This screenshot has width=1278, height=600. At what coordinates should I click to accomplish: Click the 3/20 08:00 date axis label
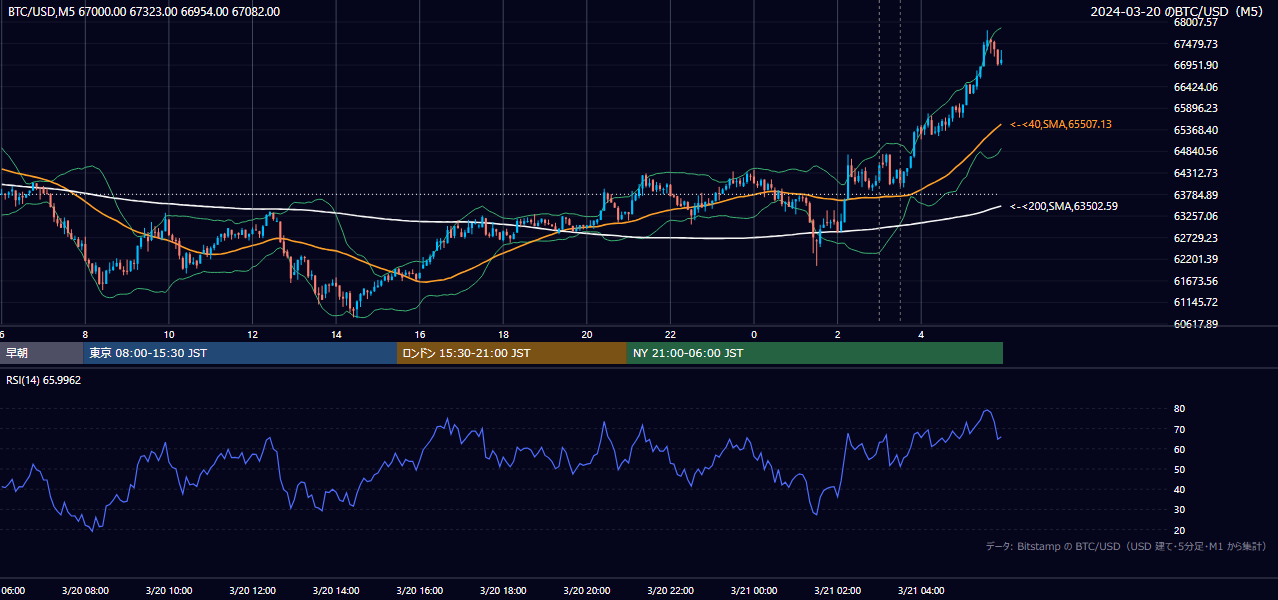point(85,591)
